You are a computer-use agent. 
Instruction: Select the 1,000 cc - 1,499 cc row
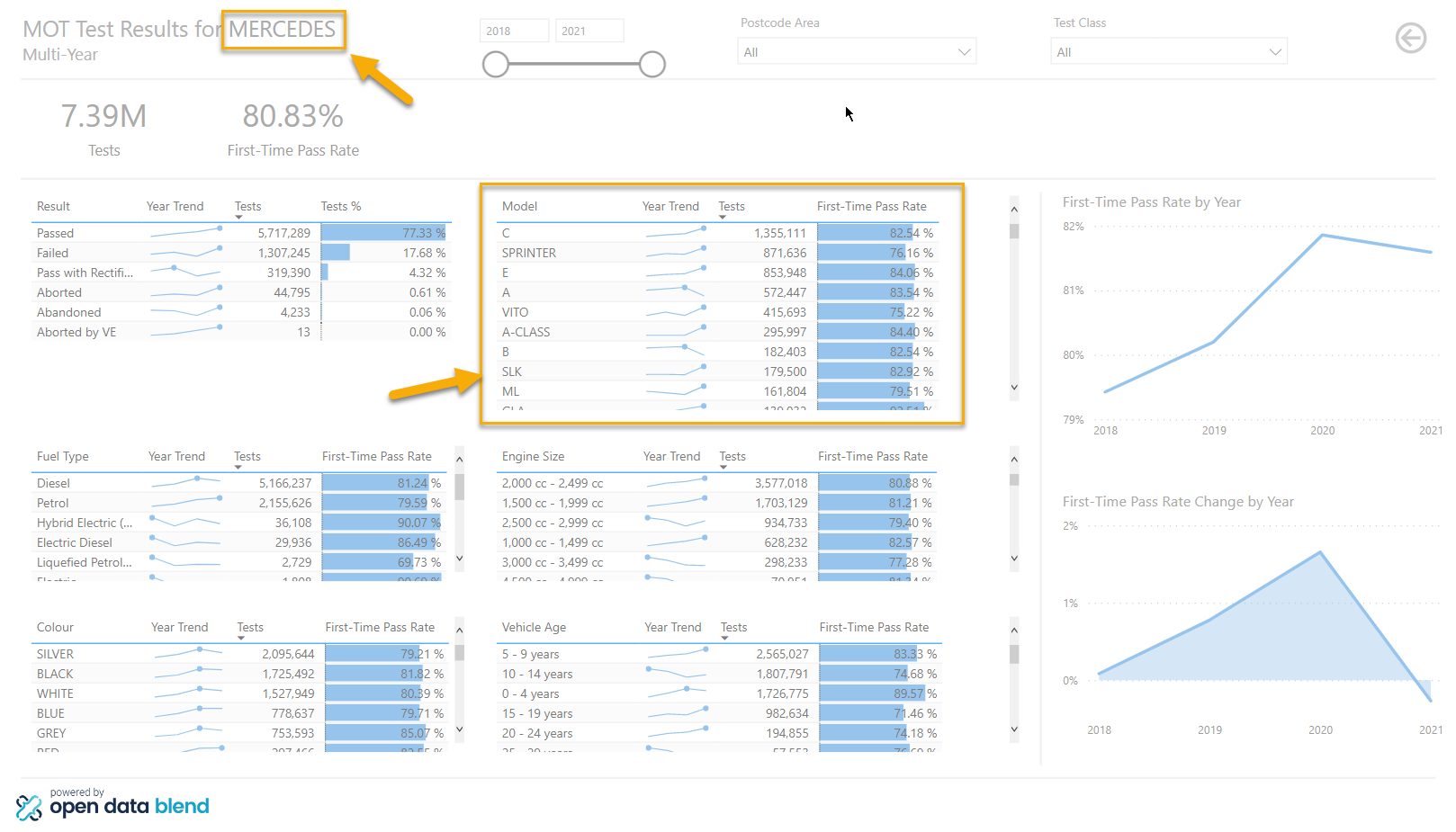click(717, 542)
